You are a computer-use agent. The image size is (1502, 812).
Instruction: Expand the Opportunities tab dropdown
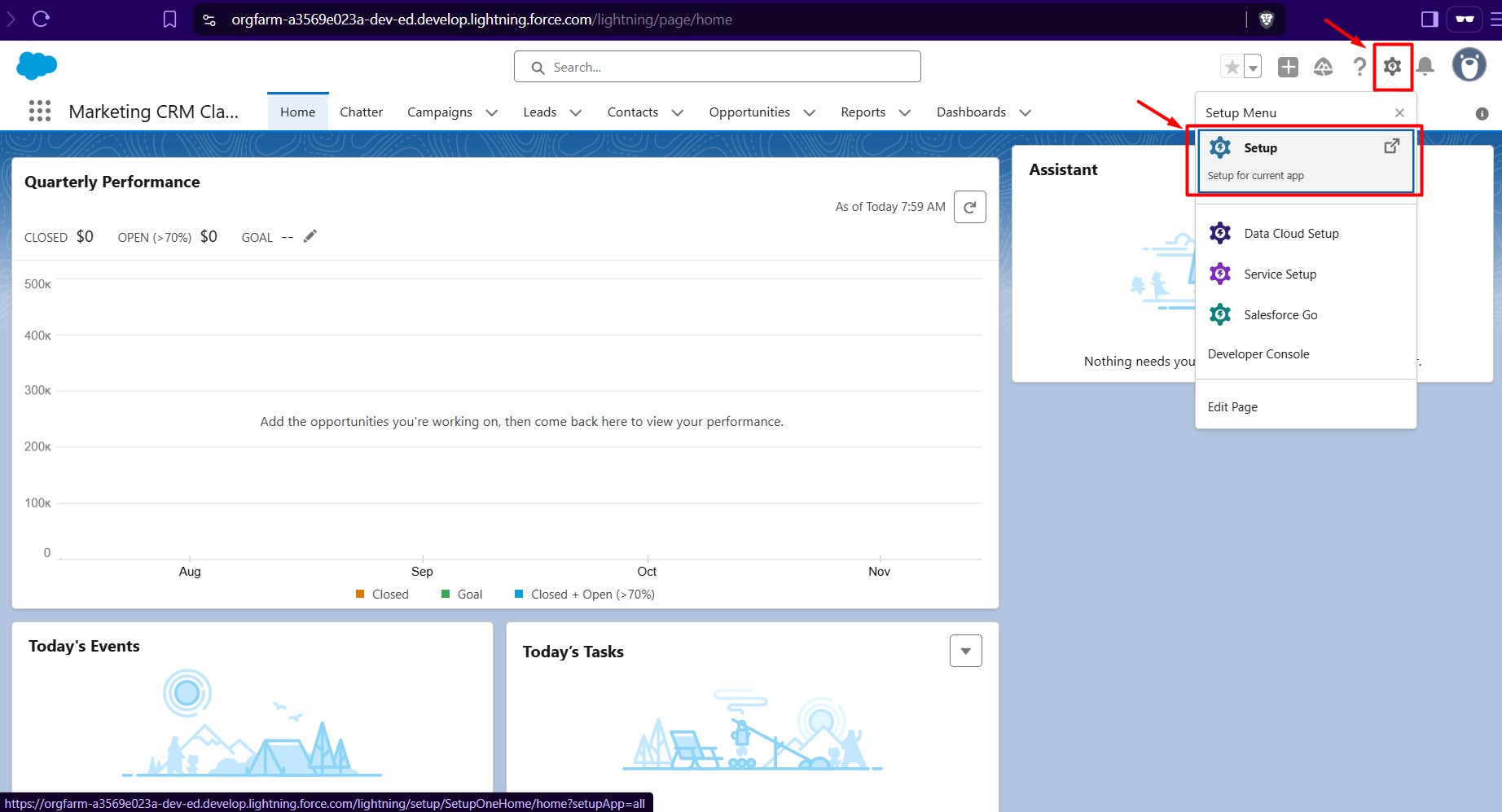809,112
